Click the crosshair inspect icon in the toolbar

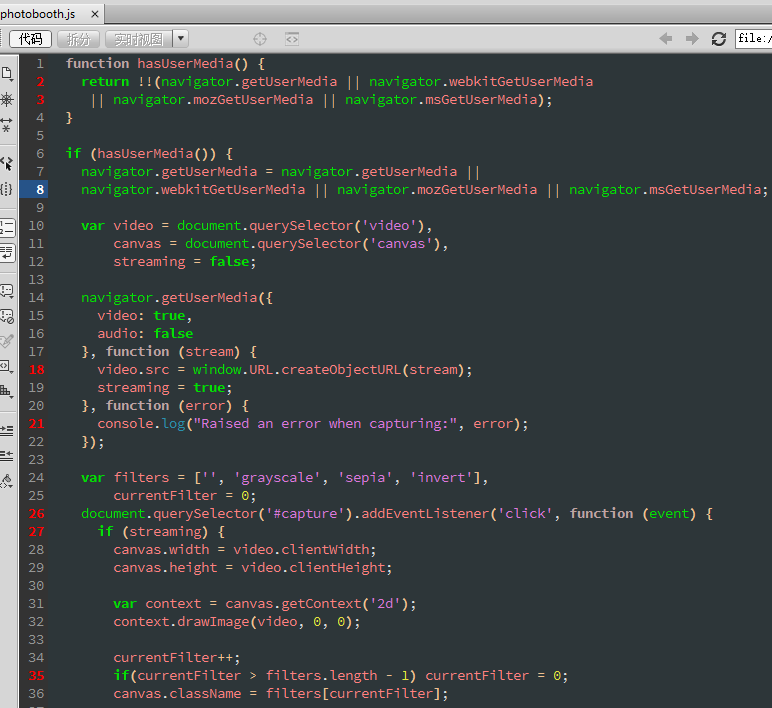click(260, 39)
